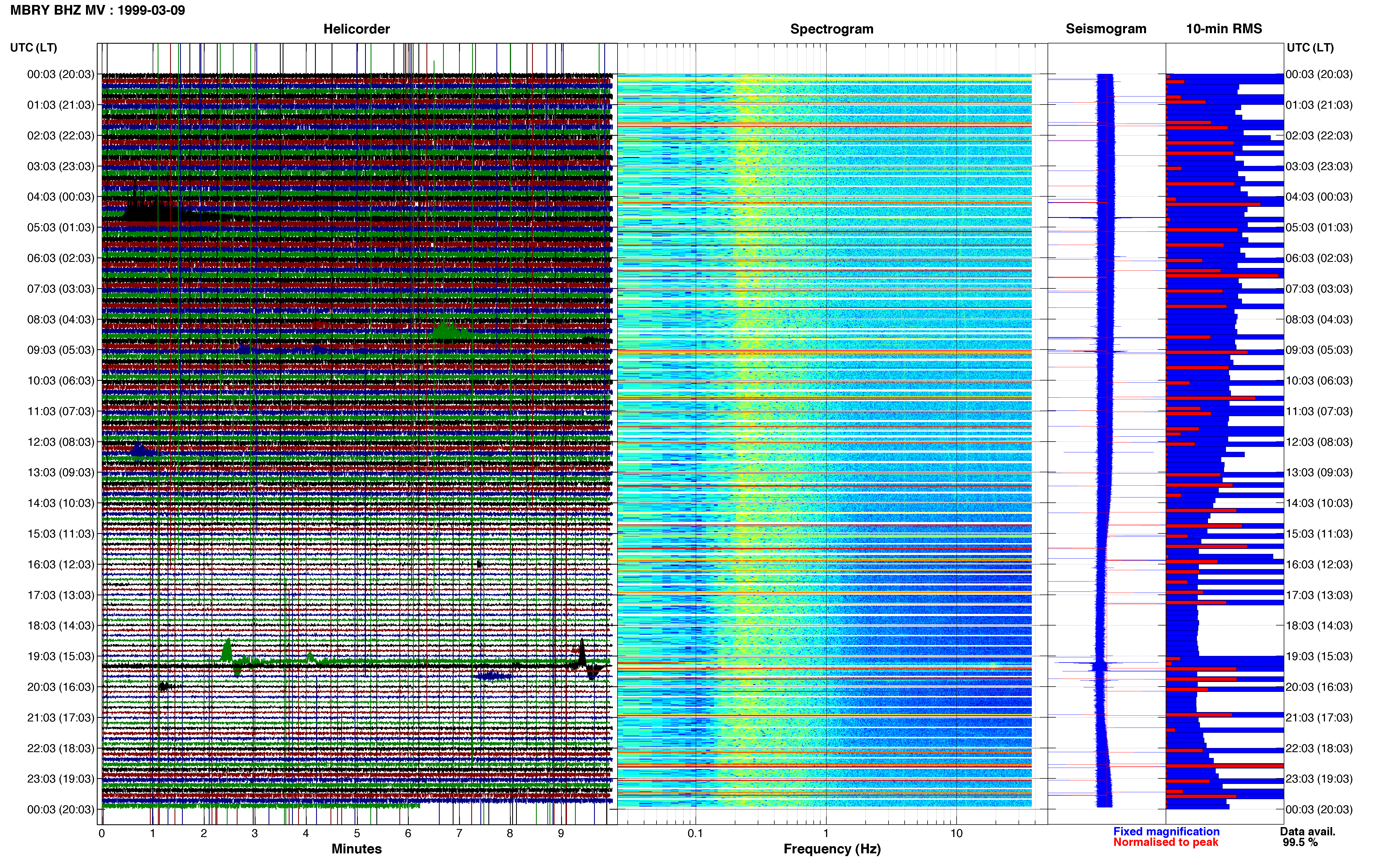1388x868 pixels.
Task: Click the plot title MBRY BHZ MV : 1999-03-09
Action: [98, 10]
